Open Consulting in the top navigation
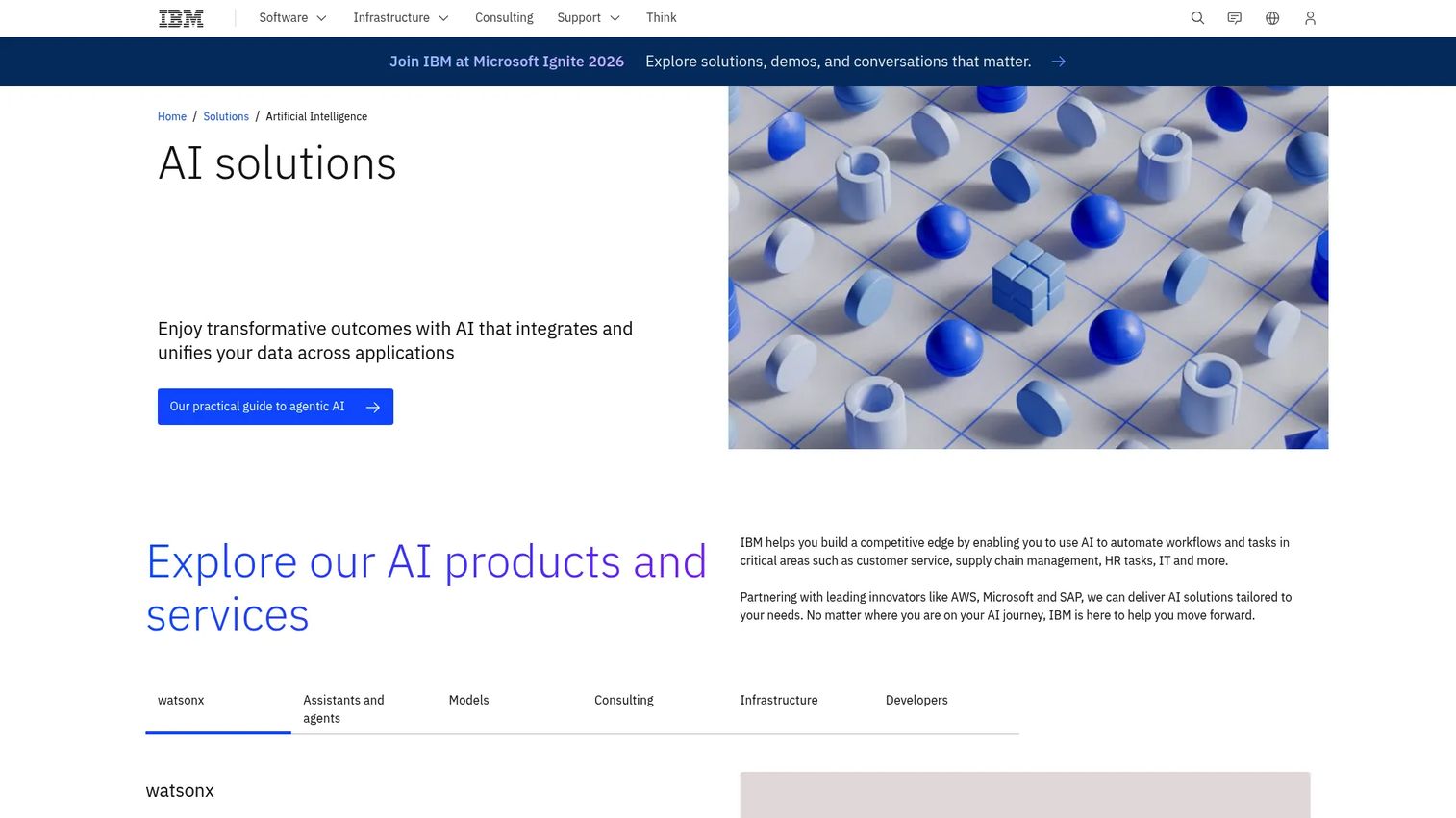The height and width of the screenshot is (818, 1456). click(504, 18)
